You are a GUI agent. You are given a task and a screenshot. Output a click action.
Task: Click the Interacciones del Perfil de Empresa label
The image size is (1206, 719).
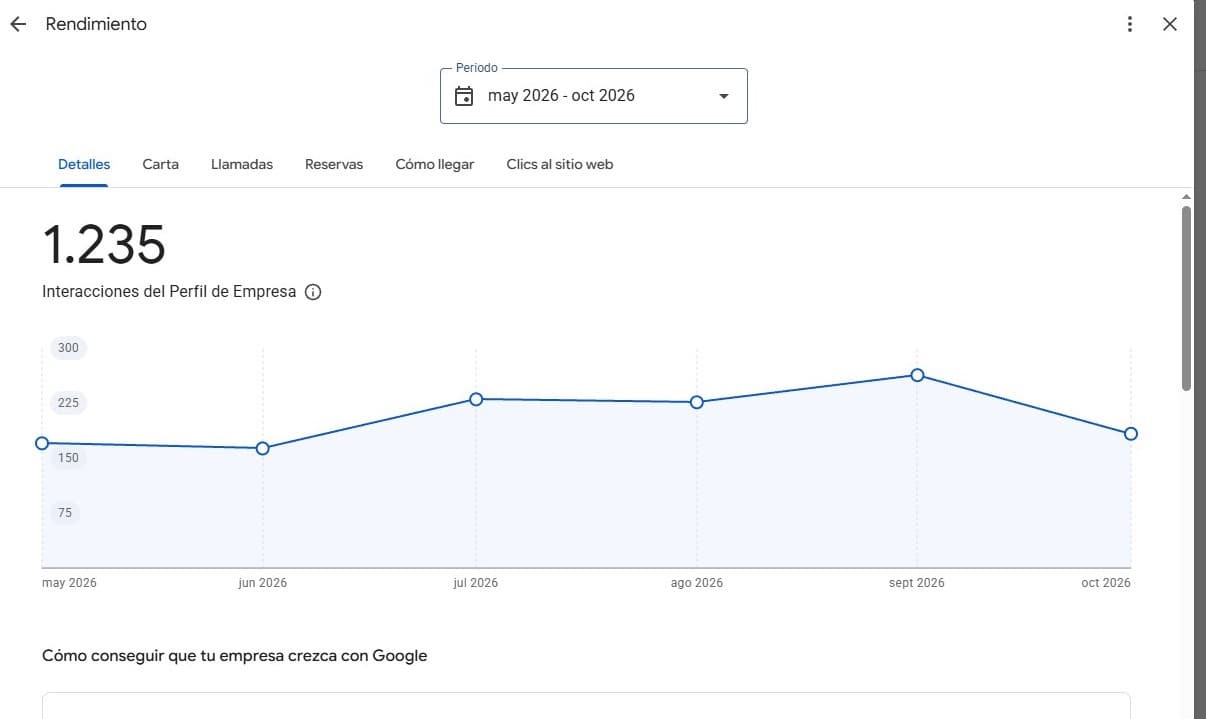coord(169,292)
